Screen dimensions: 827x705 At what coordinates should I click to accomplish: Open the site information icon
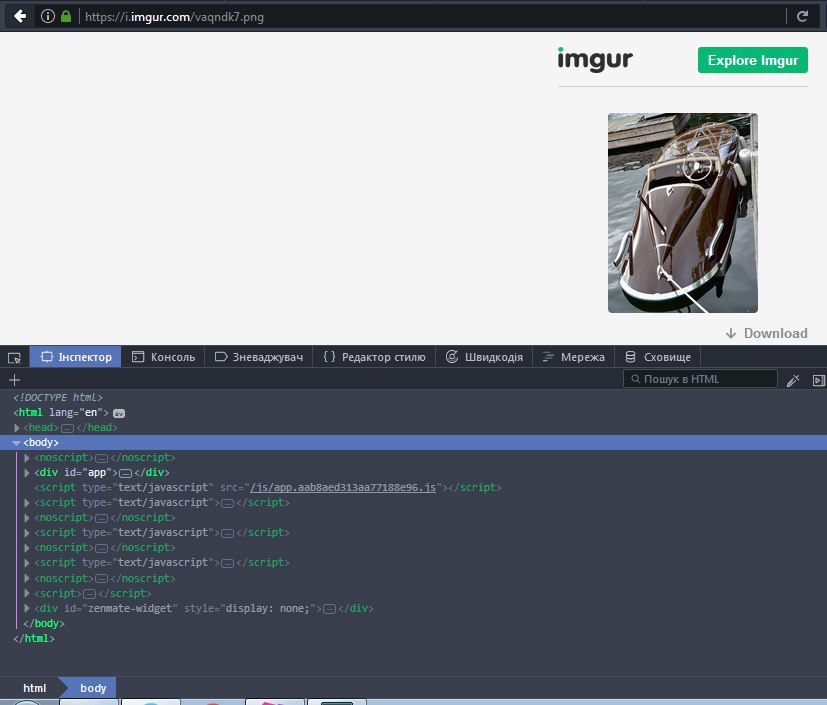47,16
